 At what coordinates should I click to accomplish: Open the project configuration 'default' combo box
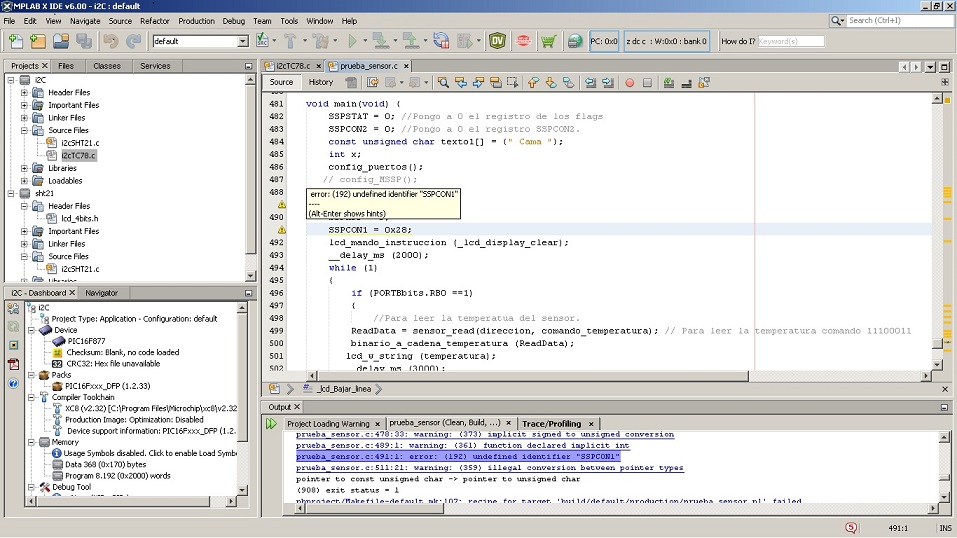200,41
